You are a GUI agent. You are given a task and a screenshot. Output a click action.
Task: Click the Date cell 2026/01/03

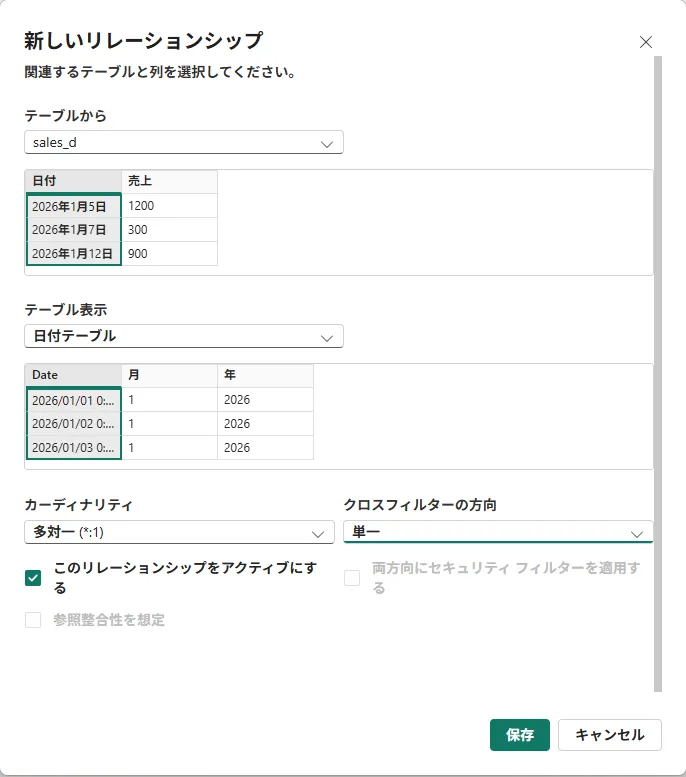73,447
